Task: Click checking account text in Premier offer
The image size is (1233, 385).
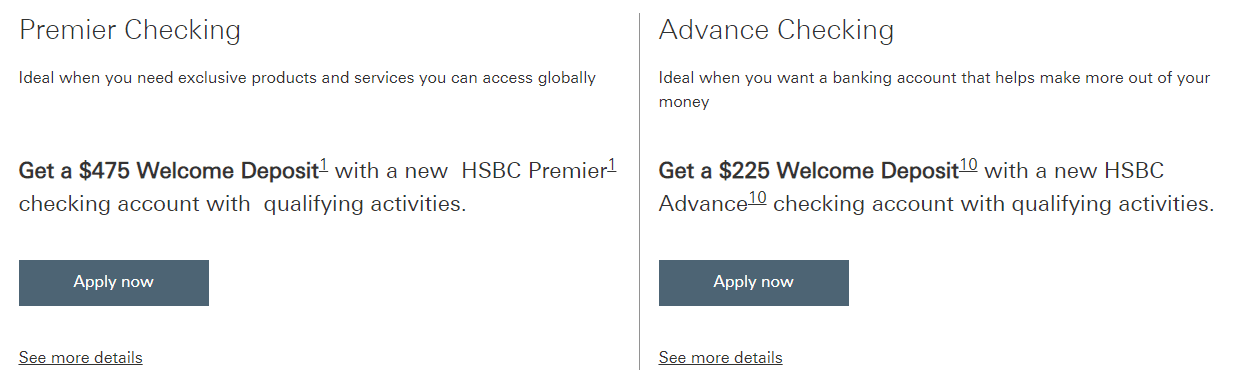Action: click(135, 205)
